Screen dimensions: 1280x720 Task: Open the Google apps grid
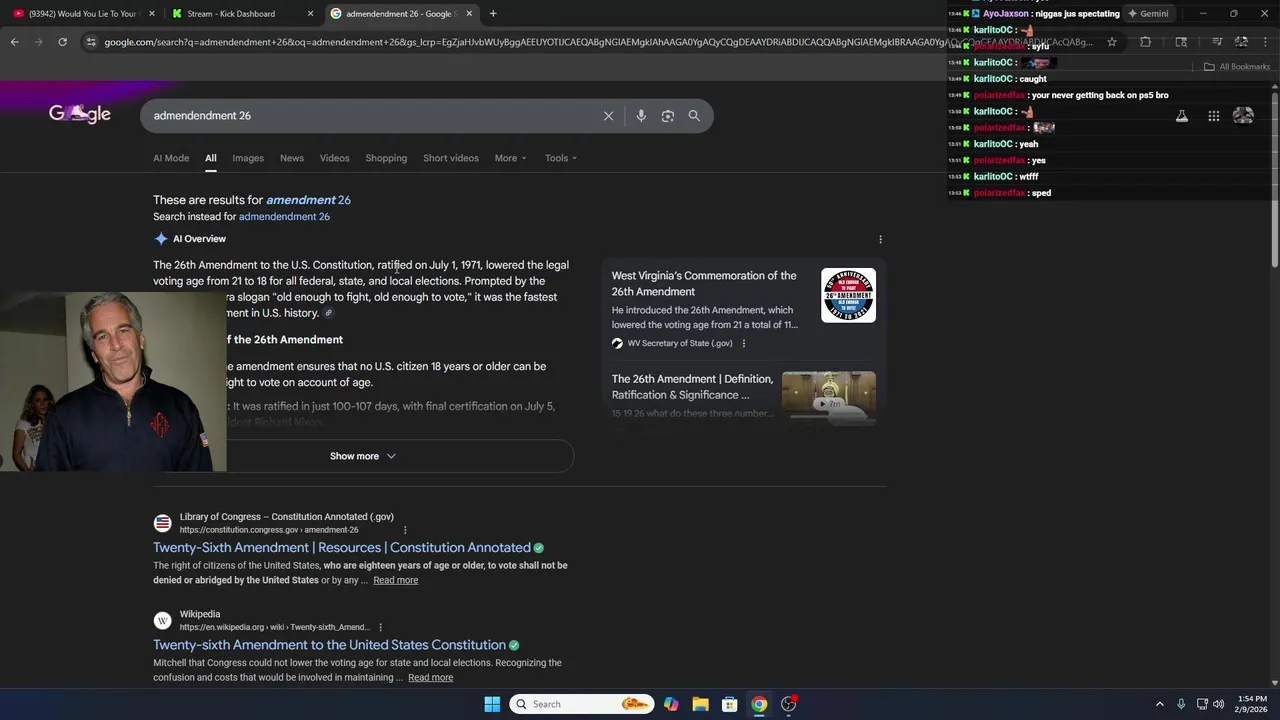pyautogui.click(x=1214, y=116)
